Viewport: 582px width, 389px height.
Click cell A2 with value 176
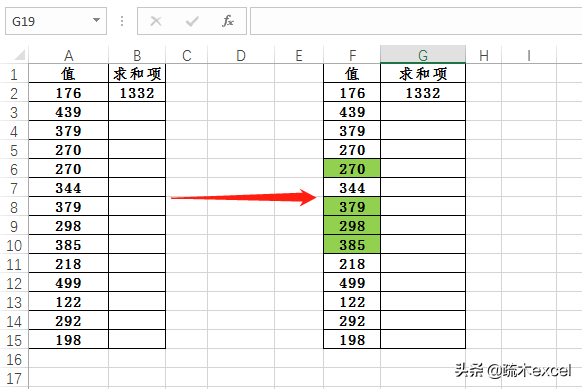tap(68, 92)
